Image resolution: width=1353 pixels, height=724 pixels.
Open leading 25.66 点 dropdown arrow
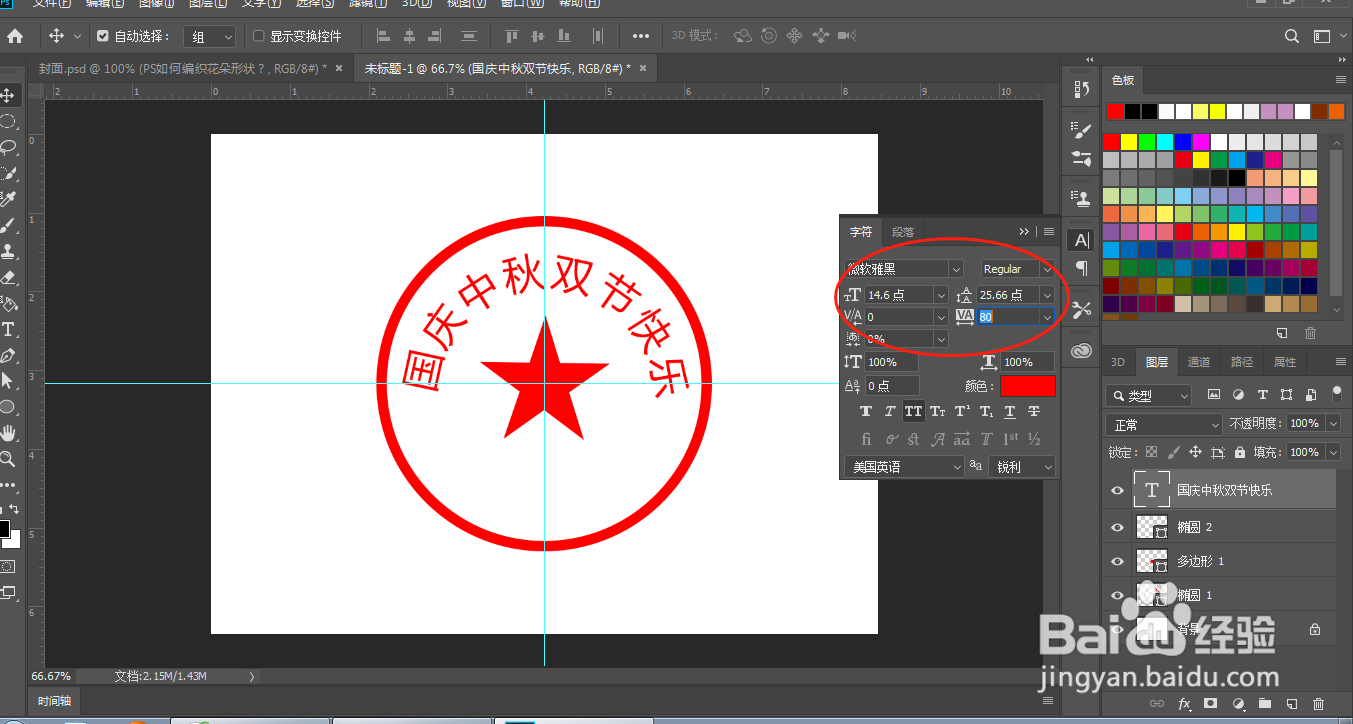point(1047,295)
